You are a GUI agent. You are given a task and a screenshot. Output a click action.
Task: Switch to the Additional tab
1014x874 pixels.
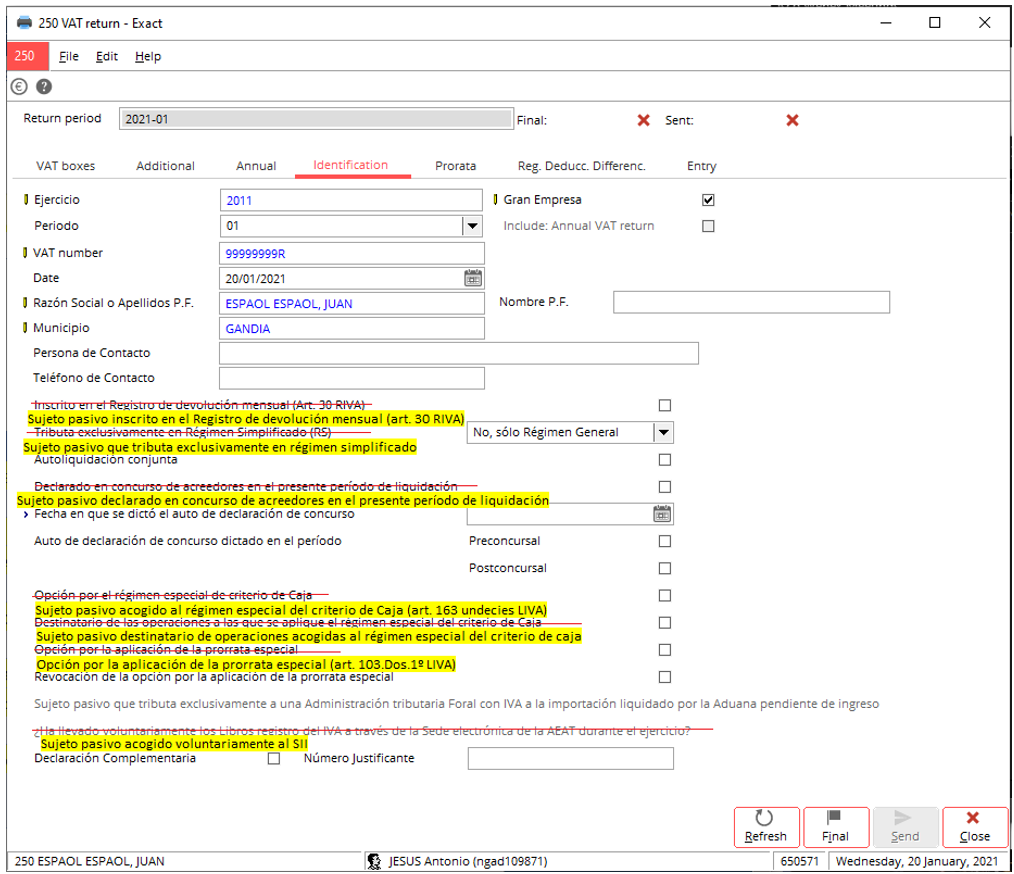click(166, 166)
